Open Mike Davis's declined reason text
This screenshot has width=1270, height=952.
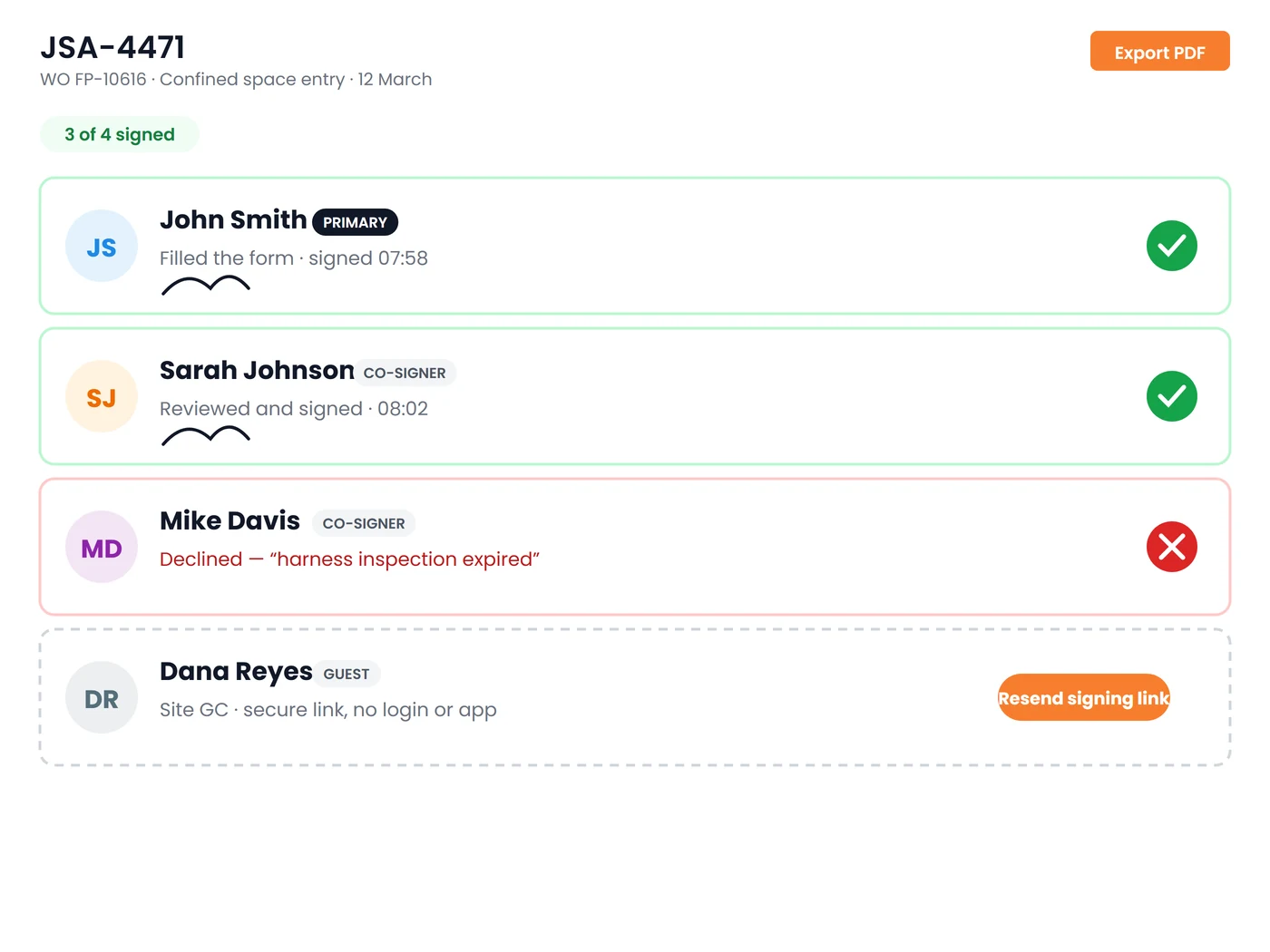coord(349,559)
